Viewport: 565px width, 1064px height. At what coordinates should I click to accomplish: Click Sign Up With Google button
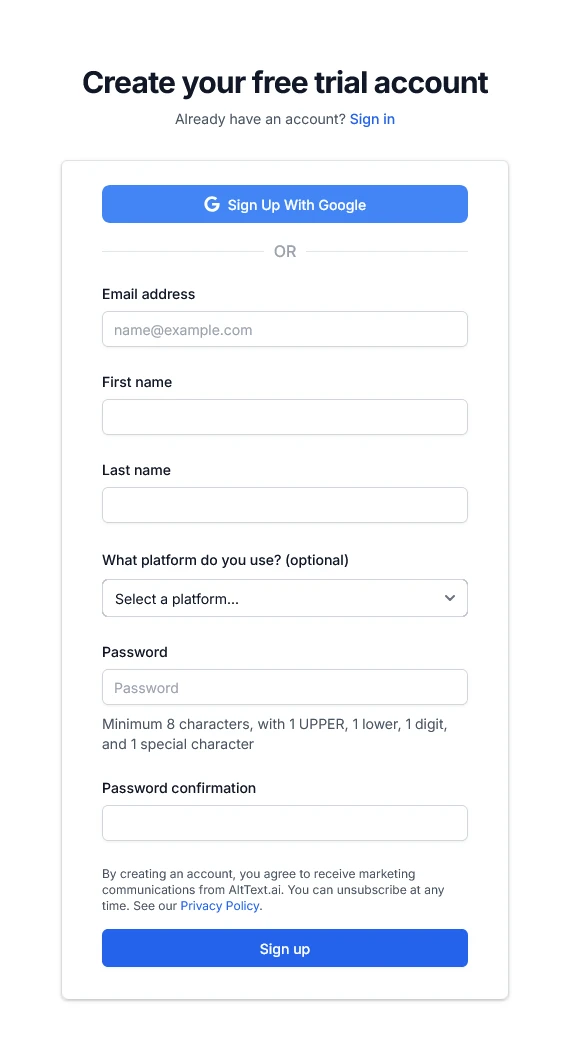point(285,204)
